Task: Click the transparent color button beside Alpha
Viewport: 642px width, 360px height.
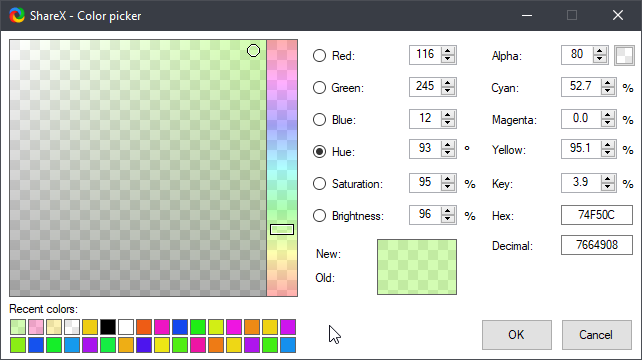Action: click(624, 55)
